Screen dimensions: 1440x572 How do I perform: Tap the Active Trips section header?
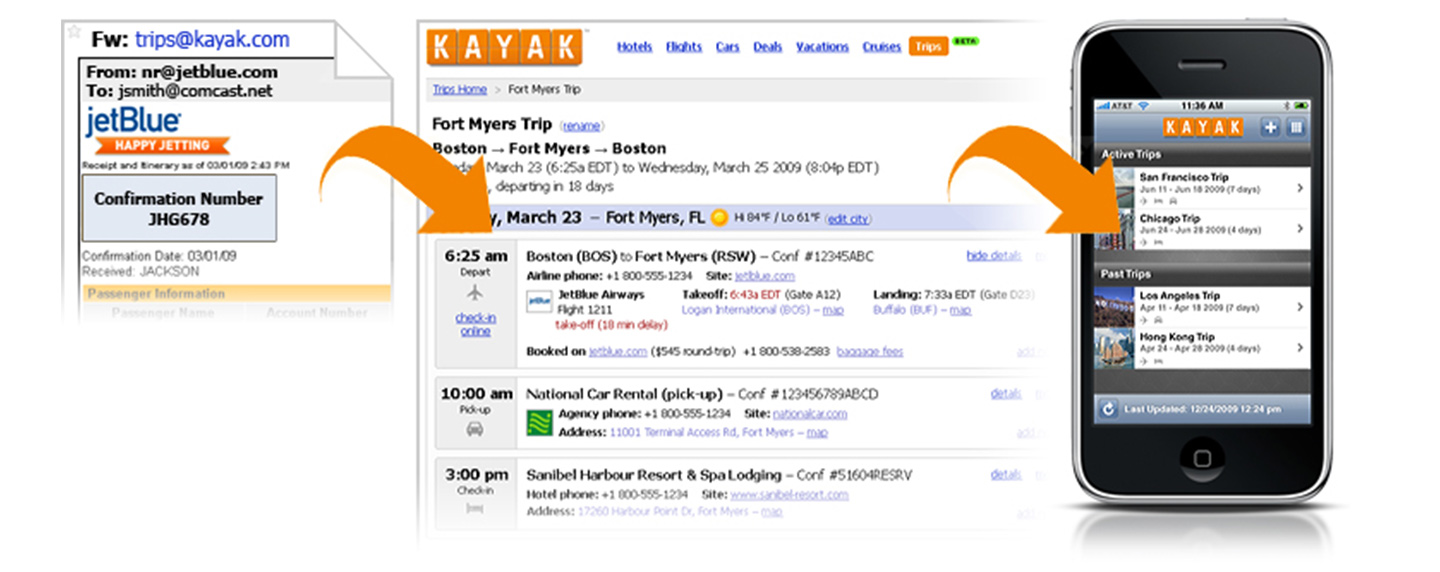tap(1202, 155)
